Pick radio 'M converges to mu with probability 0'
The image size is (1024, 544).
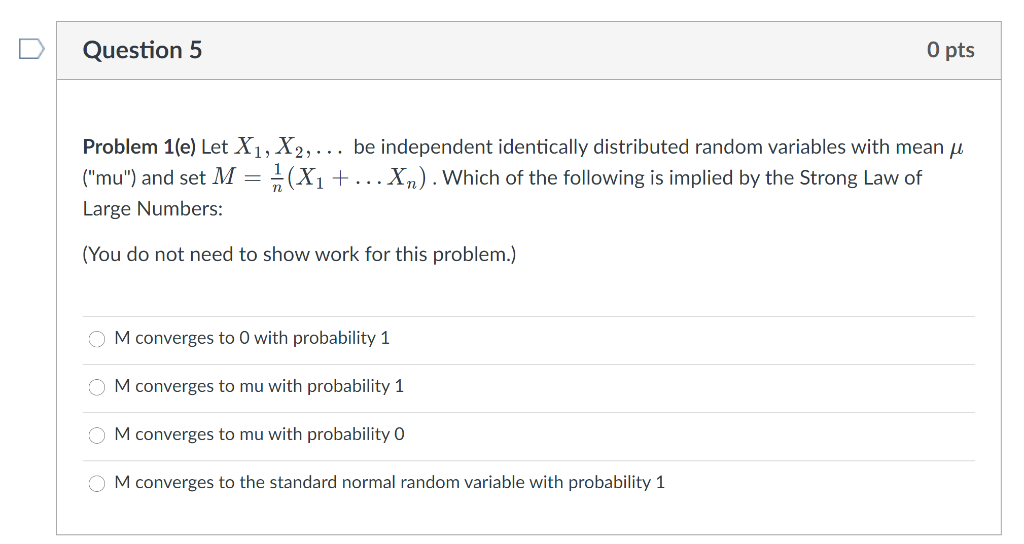[97, 436]
